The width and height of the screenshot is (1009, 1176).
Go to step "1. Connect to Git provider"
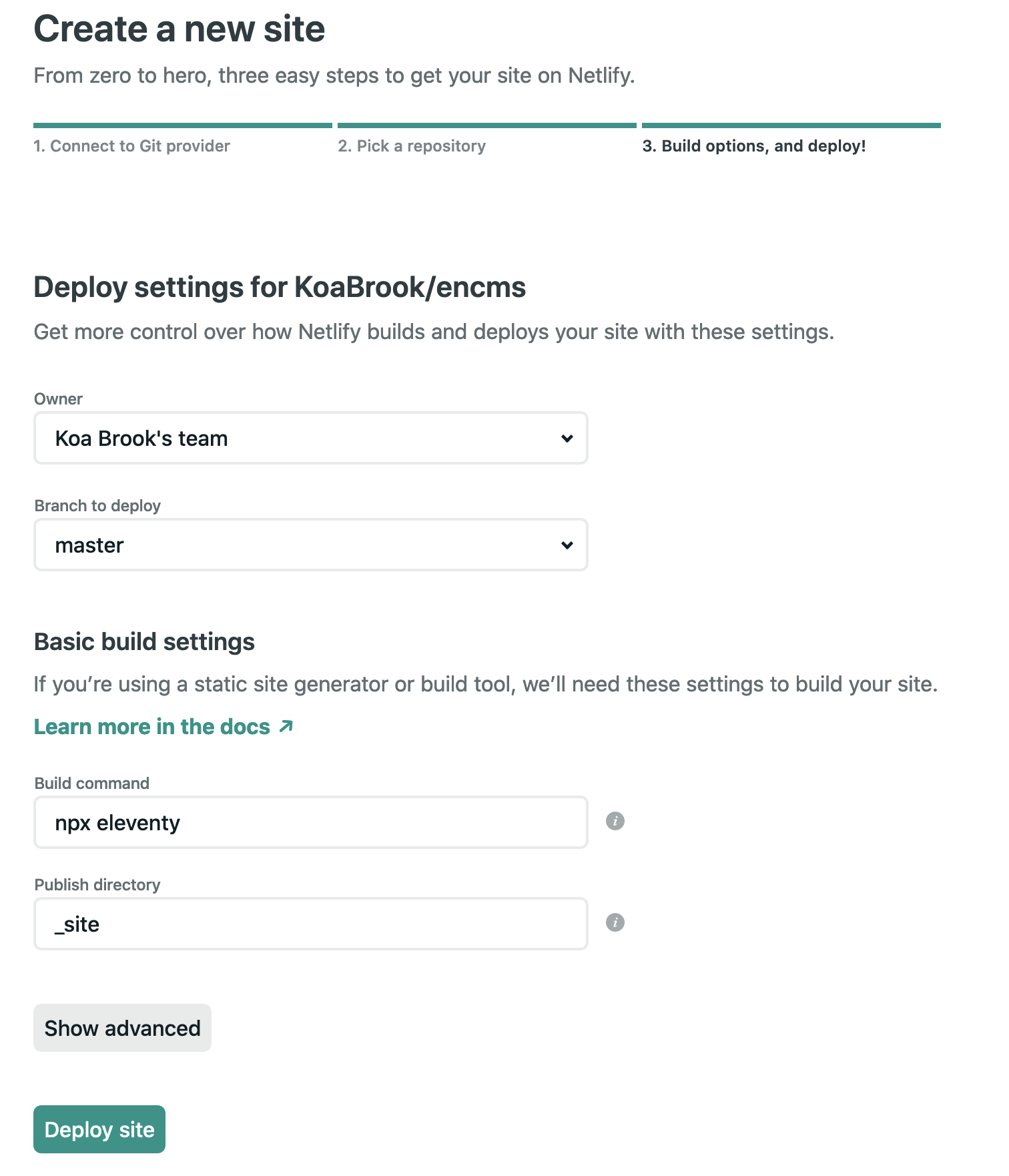tap(131, 145)
